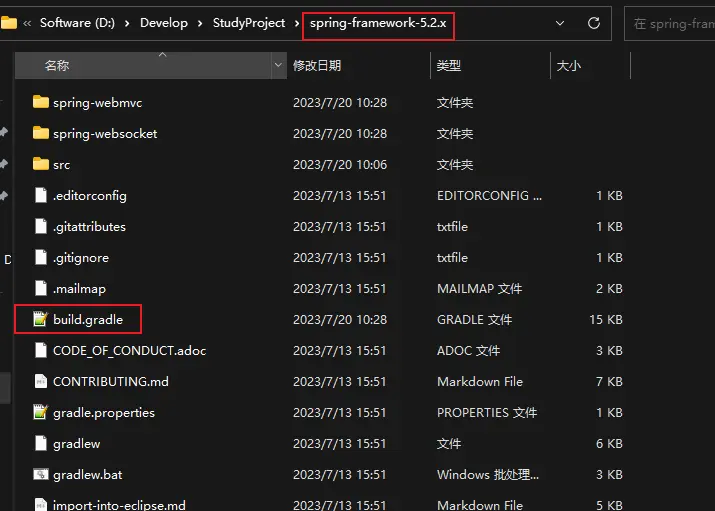Sort files by 修改日期 column

[x=317, y=65]
